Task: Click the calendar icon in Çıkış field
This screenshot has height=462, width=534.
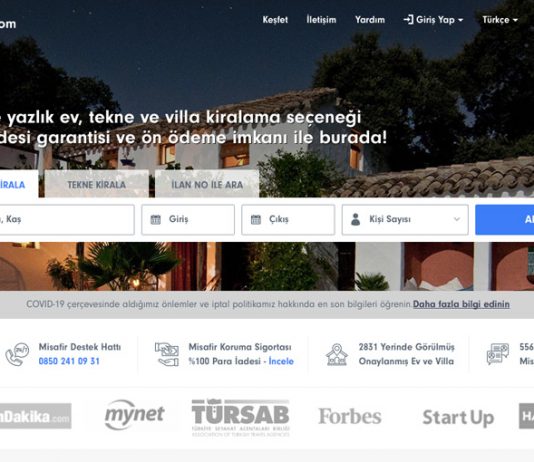Action: pyautogui.click(x=256, y=220)
